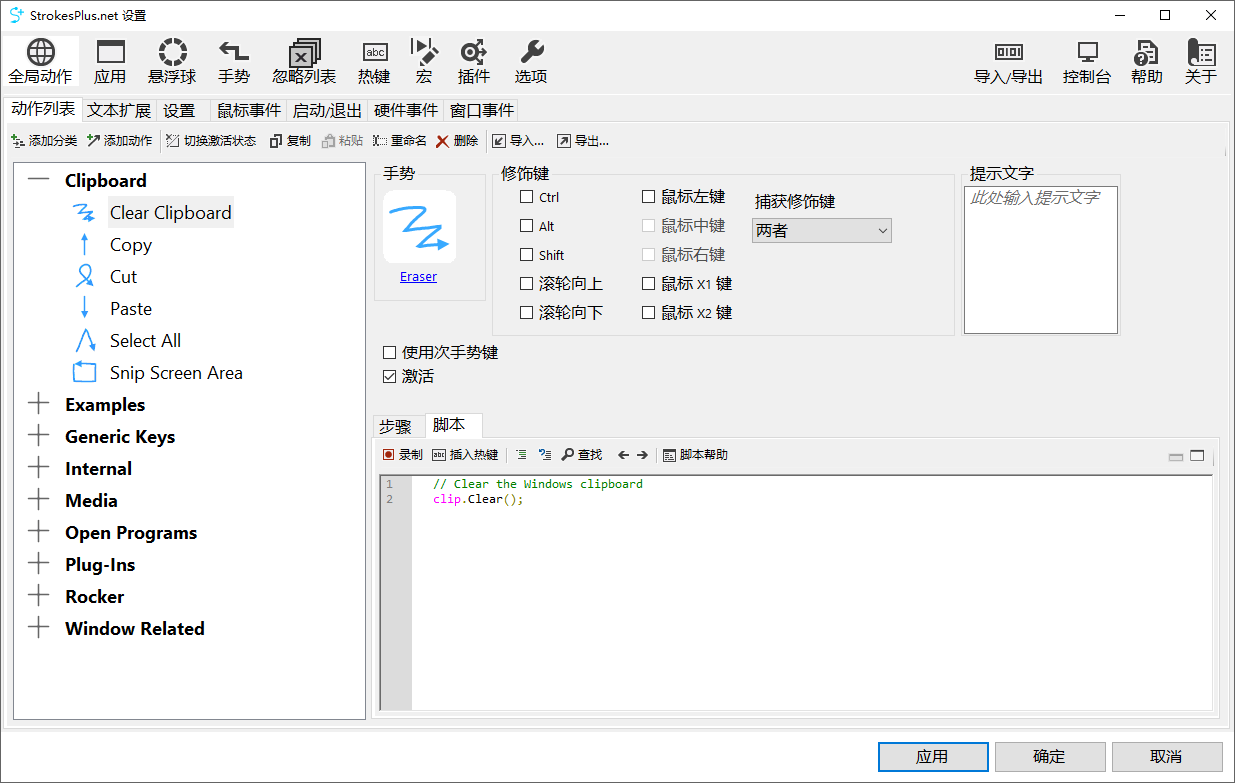Minimize the script editor pane

pyautogui.click(x=1176, y=457)
